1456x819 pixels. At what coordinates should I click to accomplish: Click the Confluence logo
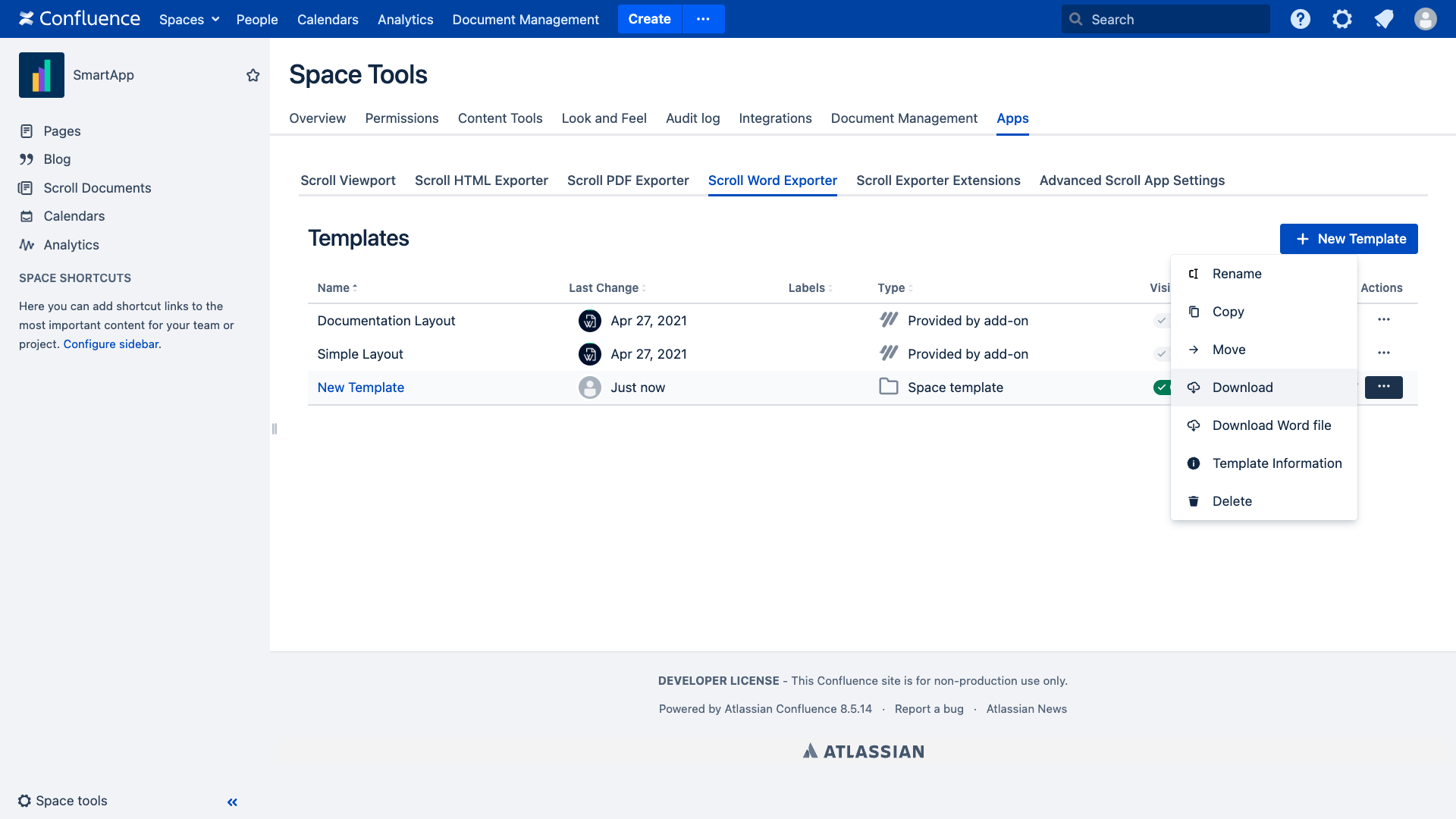point(80,19)
